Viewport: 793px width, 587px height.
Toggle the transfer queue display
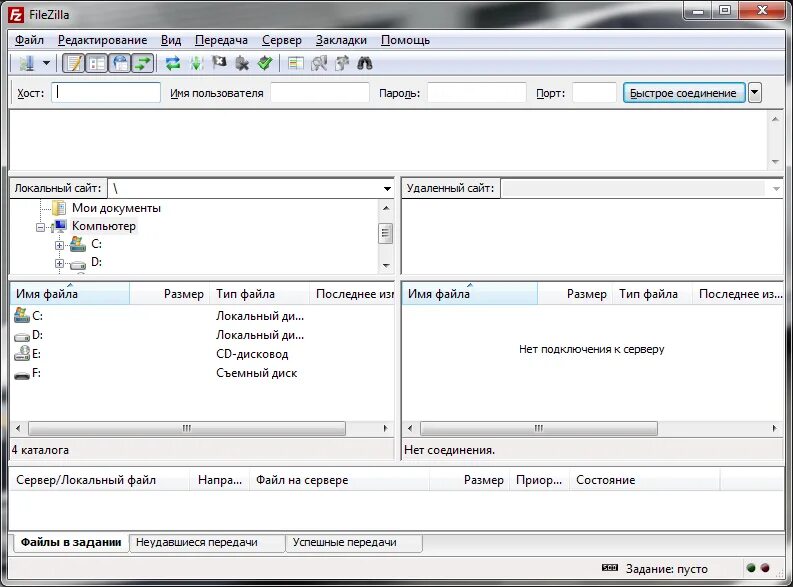click(x=143, y=63)
